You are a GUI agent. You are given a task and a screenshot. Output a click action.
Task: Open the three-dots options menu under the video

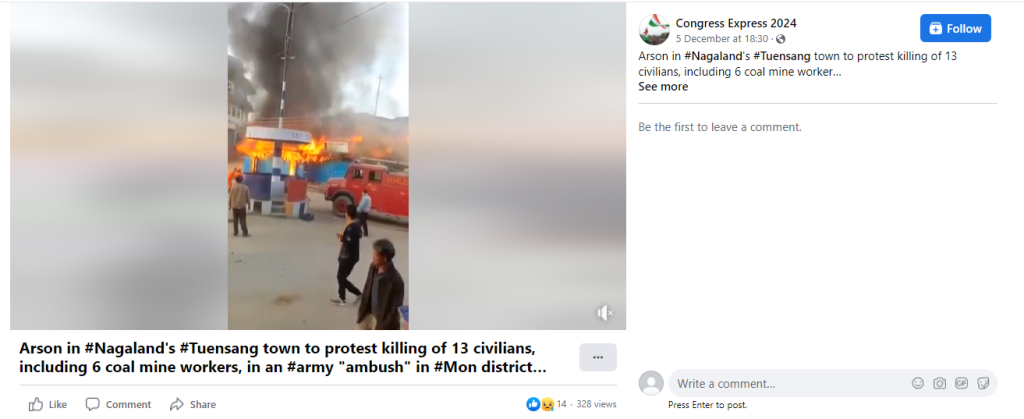tap(598, 357)
